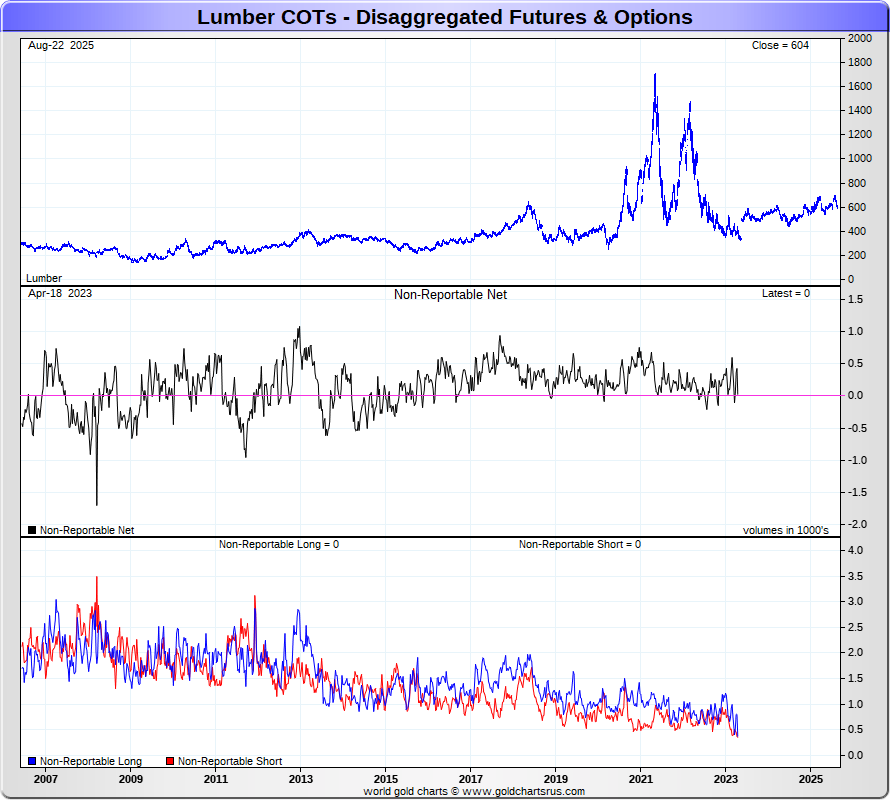Click the 'Non-Reportable Short' legend text
This screenshot has width=890, height=800.
pos(230,761)
